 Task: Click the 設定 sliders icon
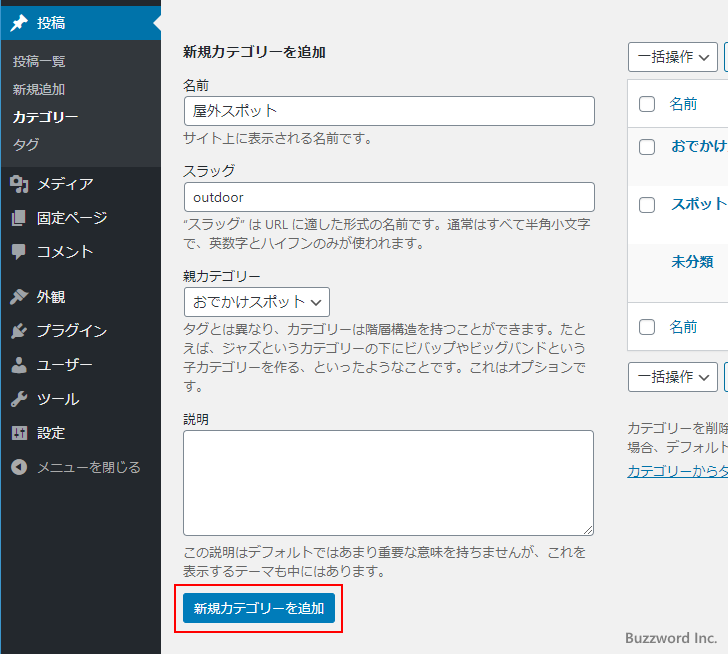[19, 433]
